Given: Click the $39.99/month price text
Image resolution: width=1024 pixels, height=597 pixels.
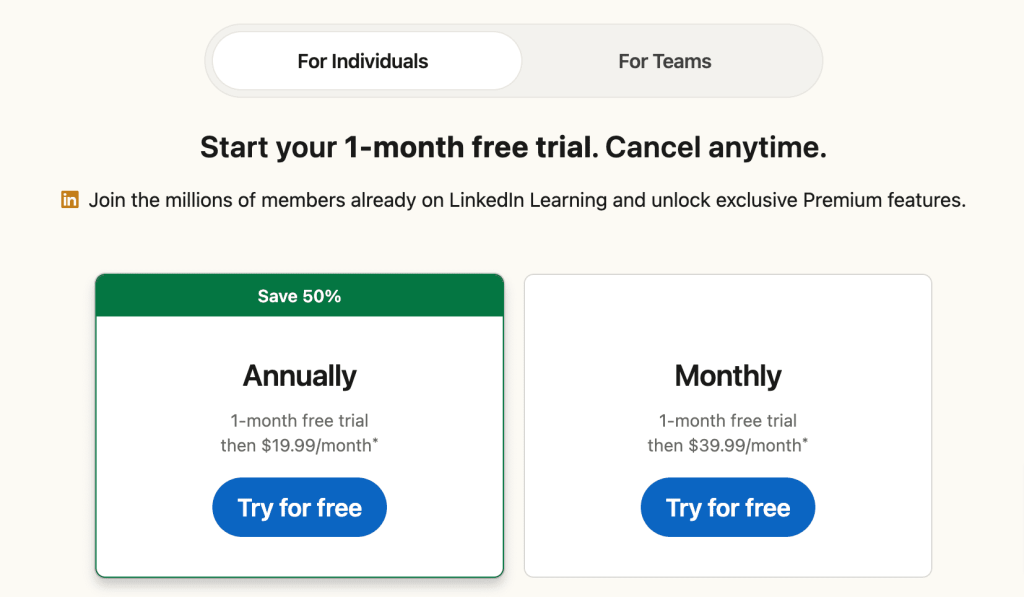Looking at the screenshot, I should coord(744,445).
